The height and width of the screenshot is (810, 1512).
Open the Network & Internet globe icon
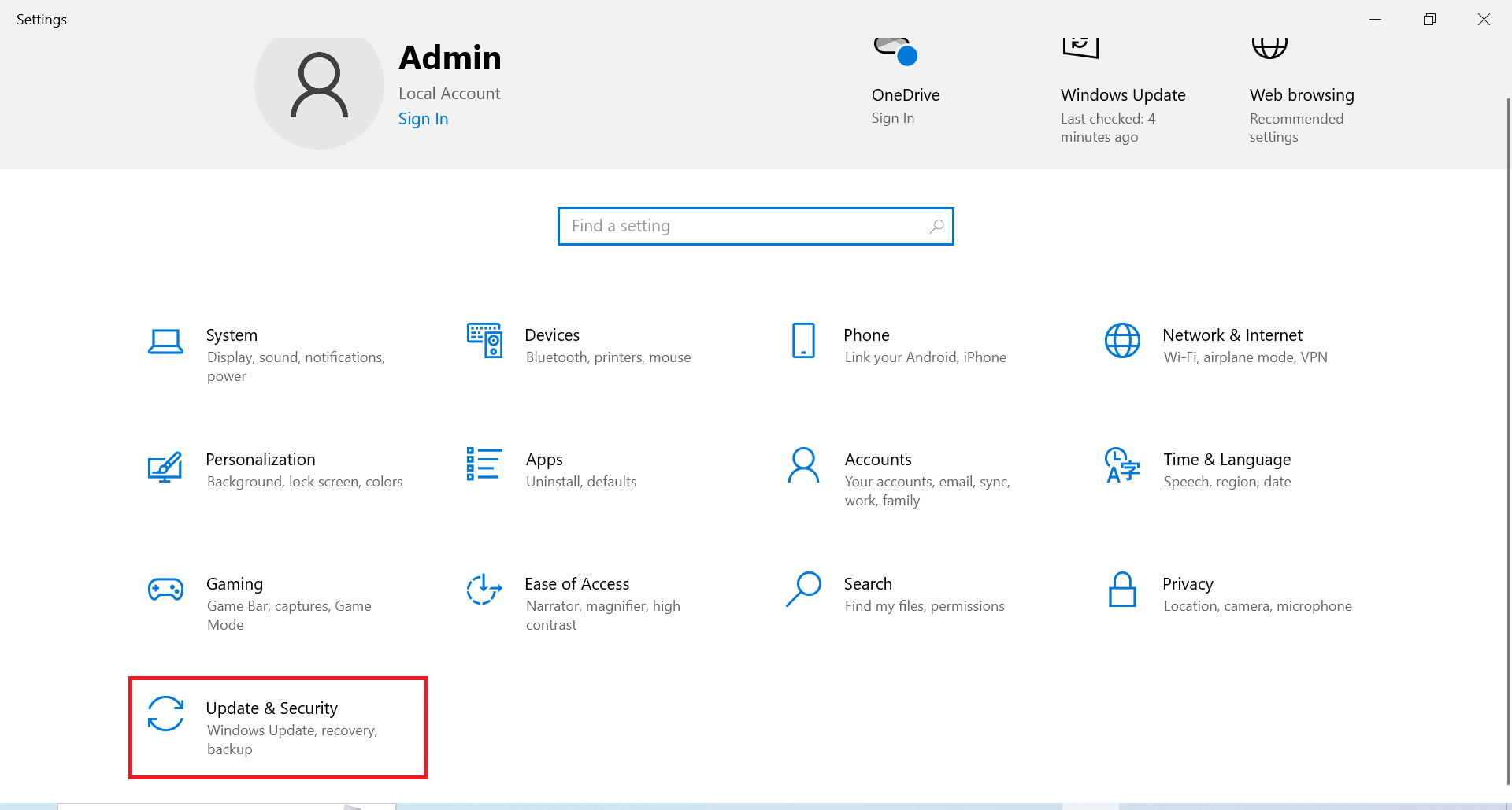coord(1122,340)
